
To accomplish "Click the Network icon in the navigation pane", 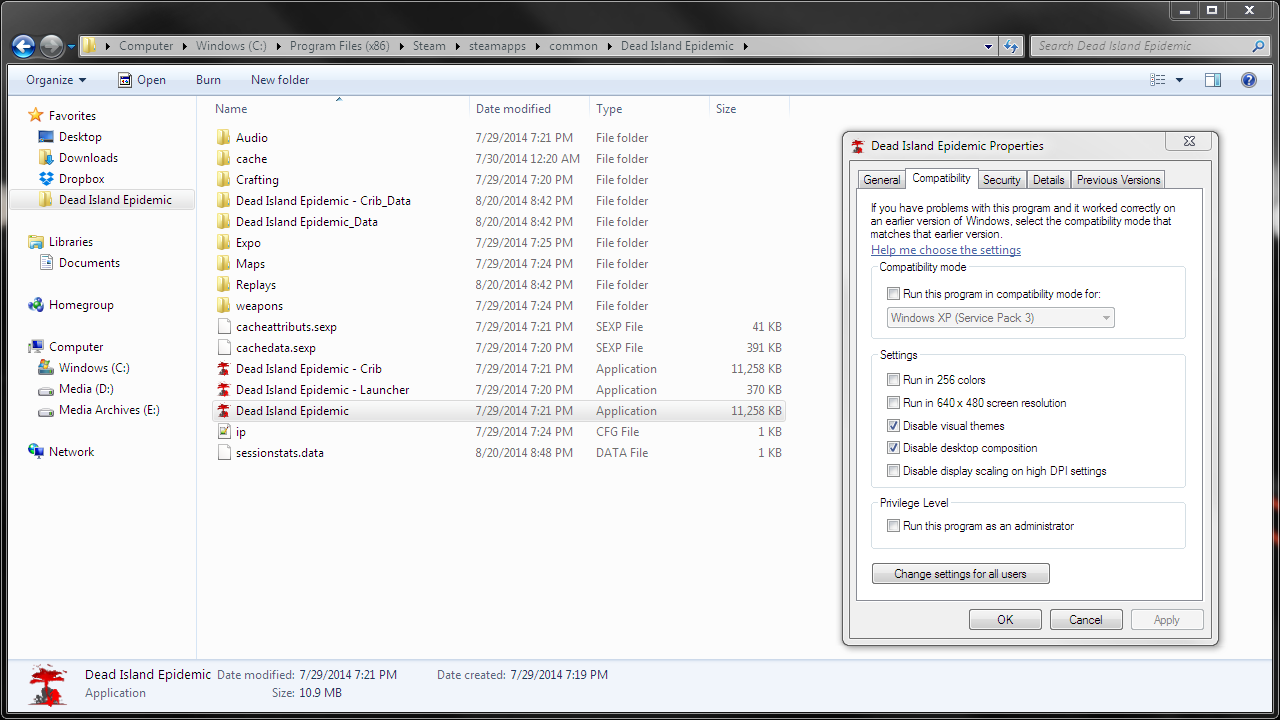I will pos(36,452).
